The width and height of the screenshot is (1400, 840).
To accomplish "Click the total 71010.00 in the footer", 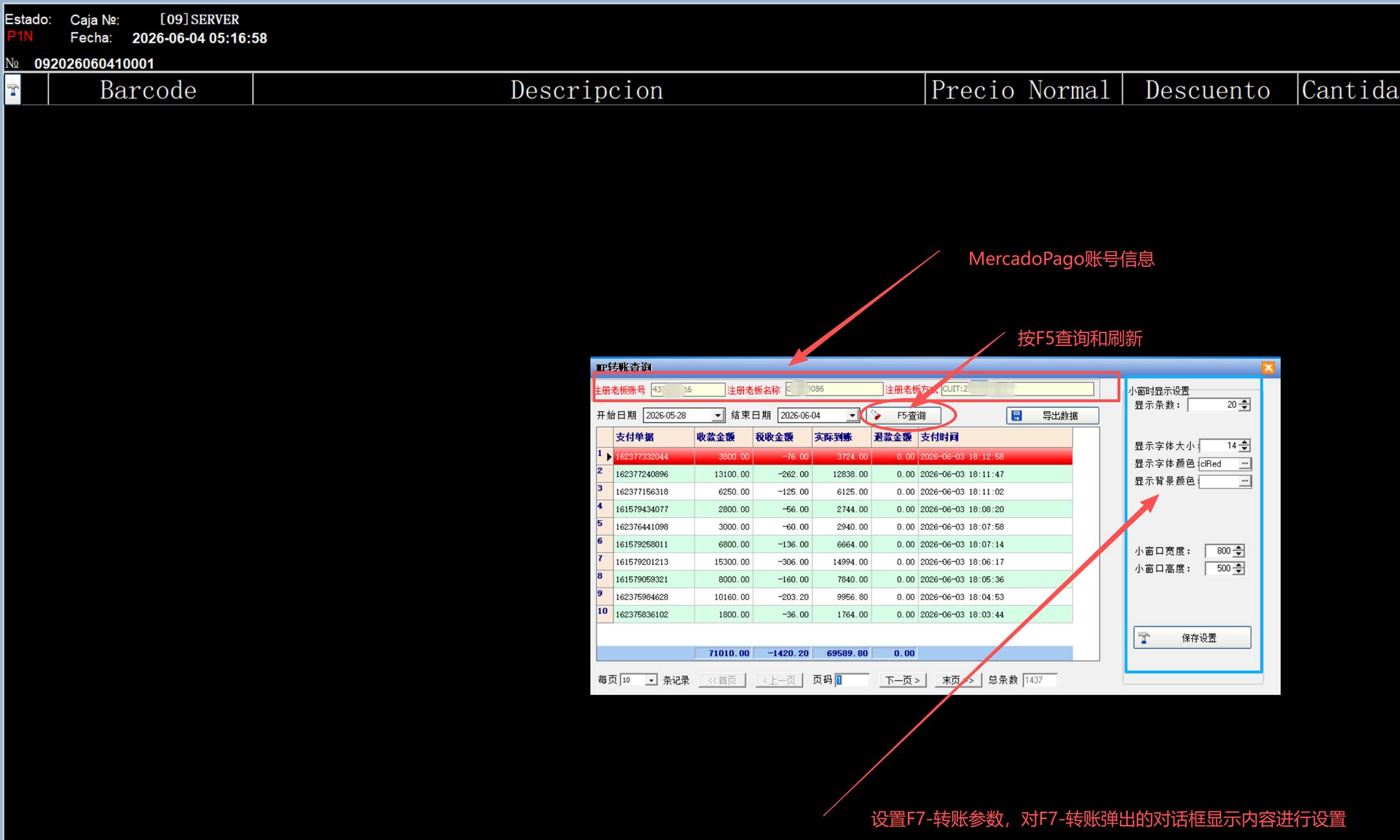I will 723,653.
